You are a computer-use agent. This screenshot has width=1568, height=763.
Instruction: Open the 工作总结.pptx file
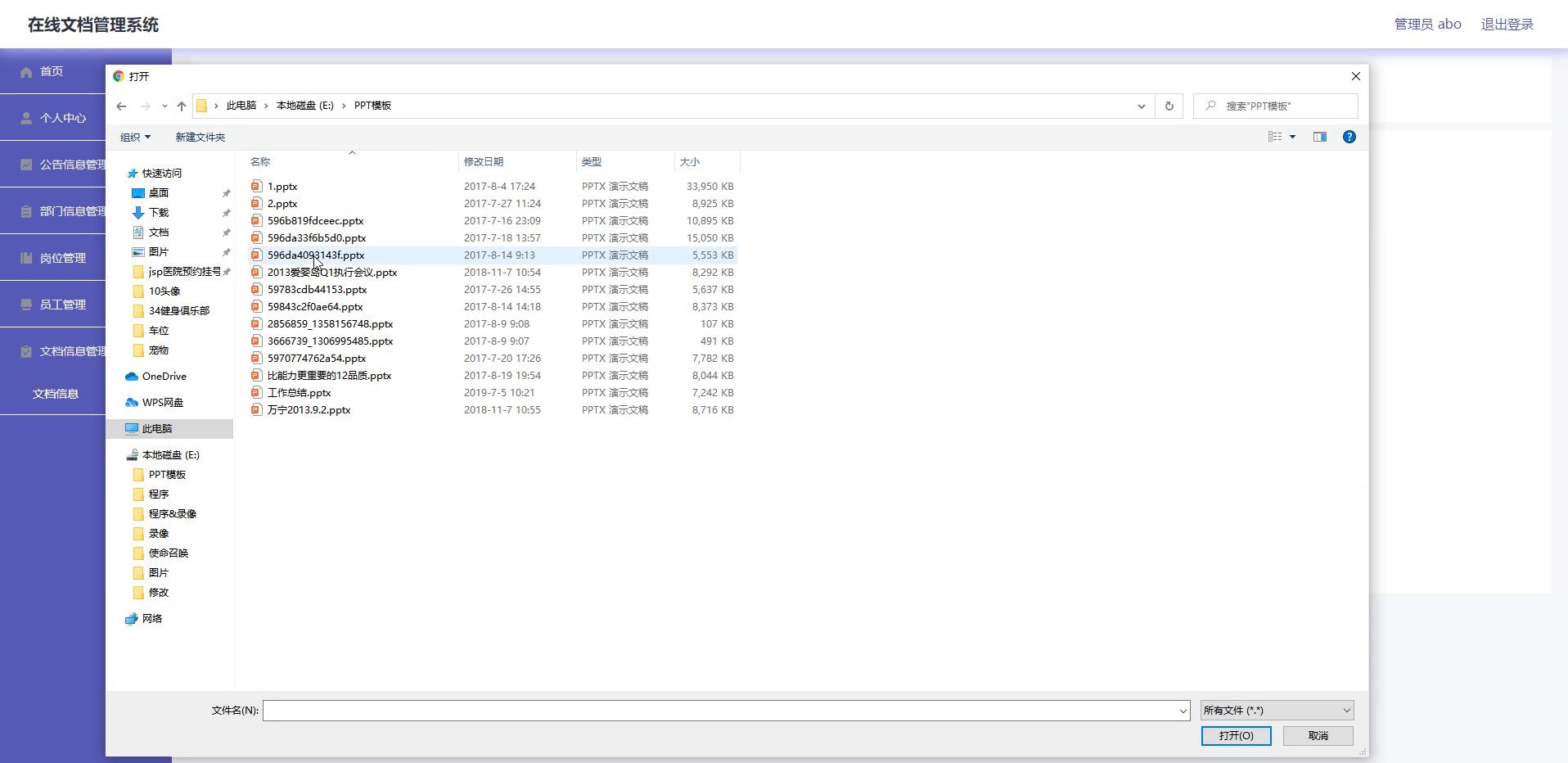(299, 393)
